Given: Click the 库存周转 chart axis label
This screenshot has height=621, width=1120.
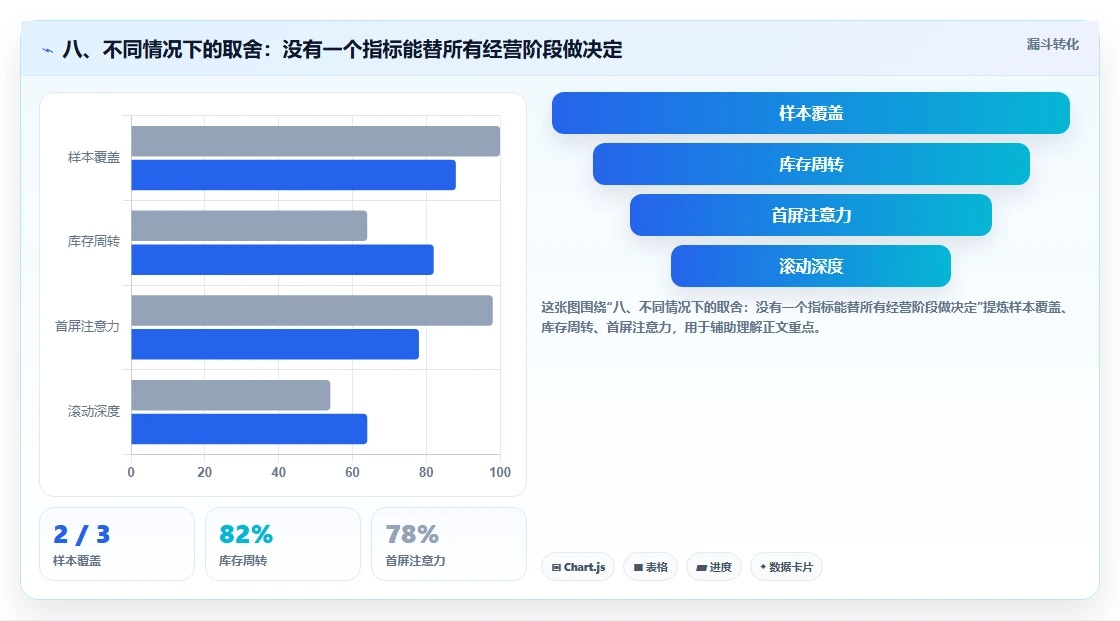Looking at the screenshot, I should pos(94,242).
